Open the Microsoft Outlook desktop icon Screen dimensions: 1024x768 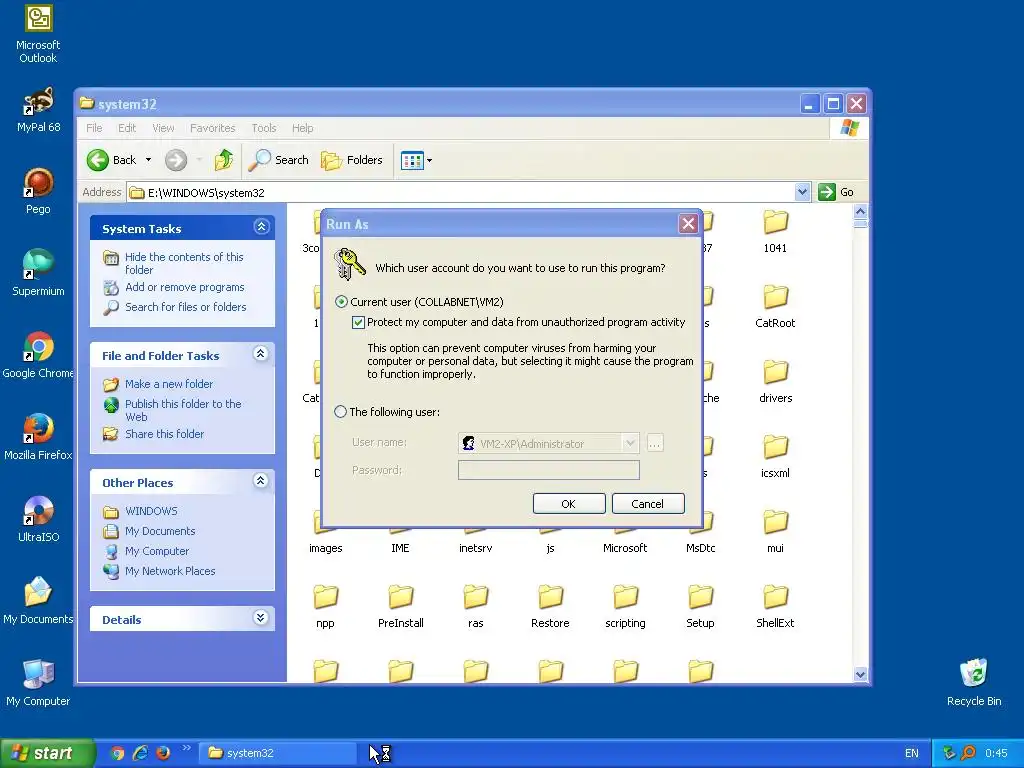point(38,34)
